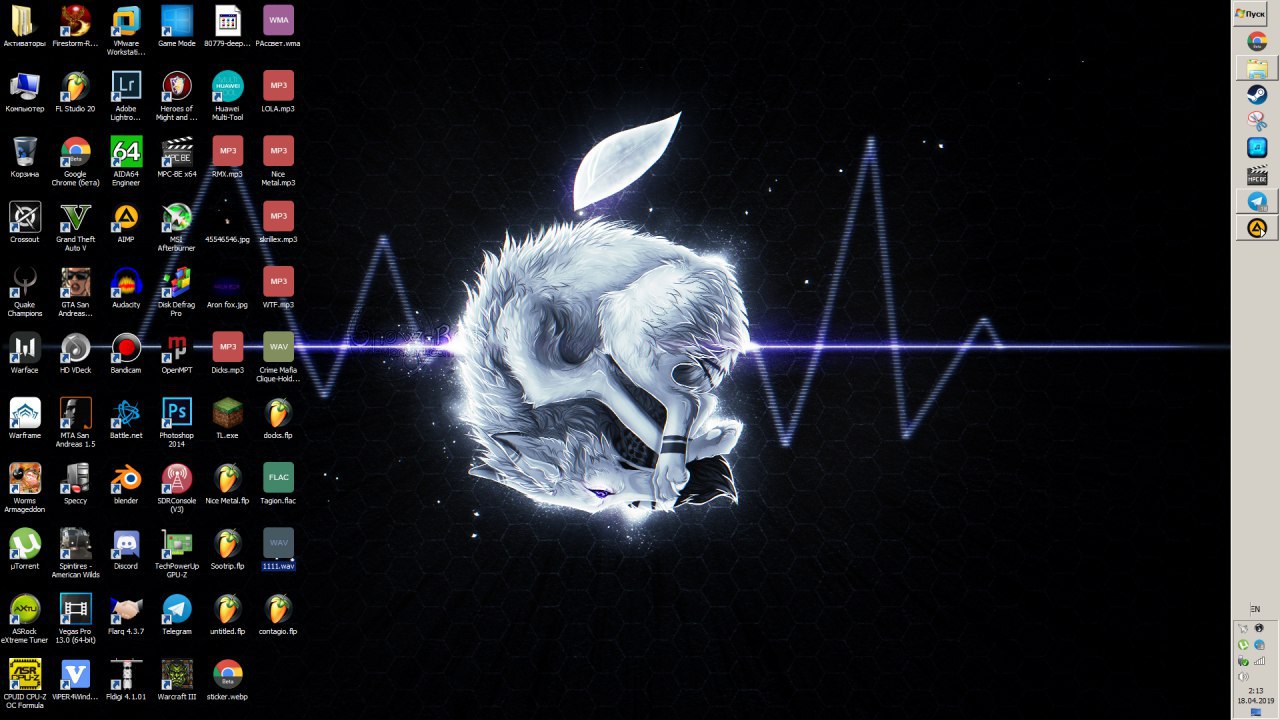
Task: Select 45546546.jpg image file
Action: [x=228, y=222]
